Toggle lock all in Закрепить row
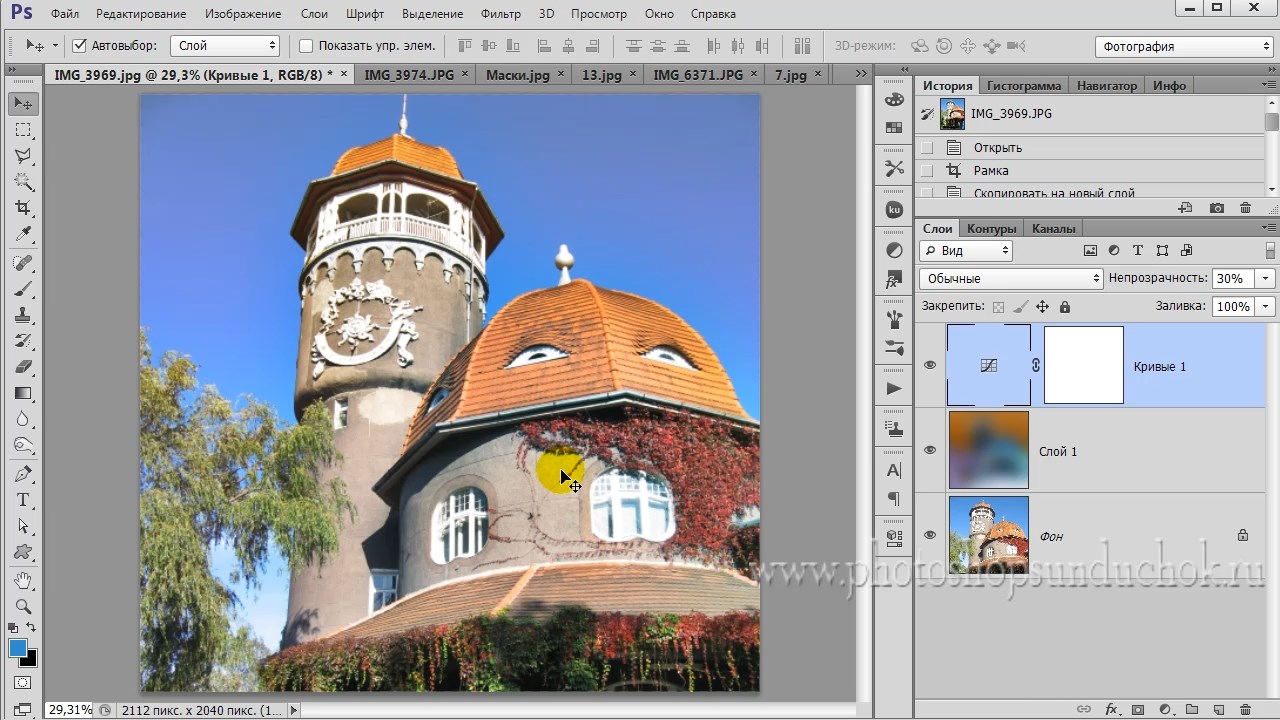The image size is (1280, 720). (1064, 307)
